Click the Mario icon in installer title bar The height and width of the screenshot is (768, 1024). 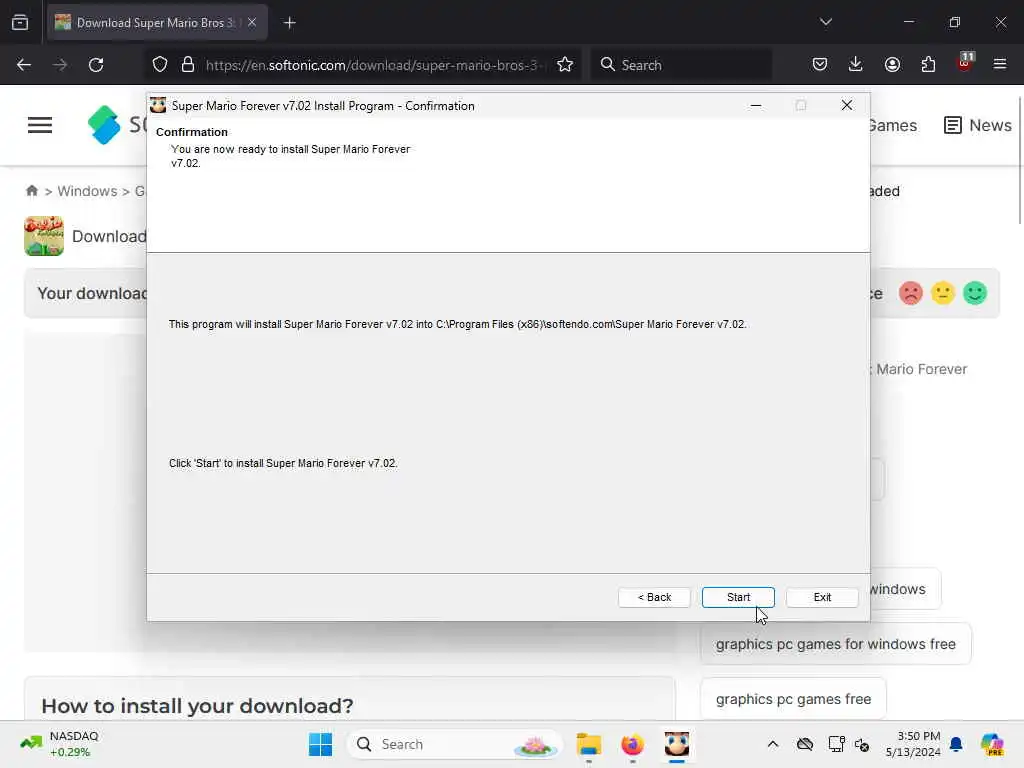point(158,105)
